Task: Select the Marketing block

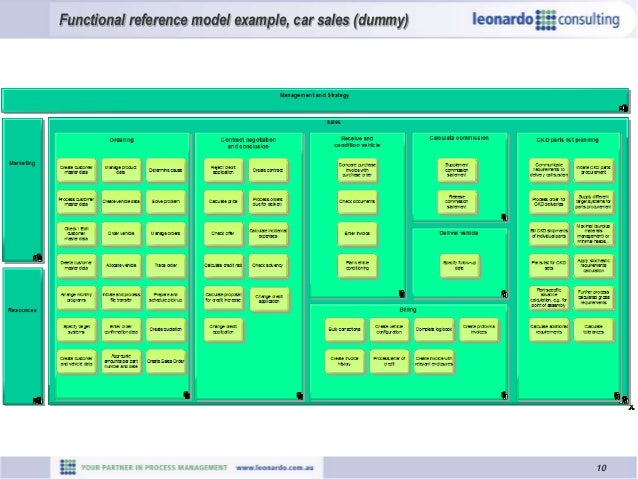Action: [22, 190]
